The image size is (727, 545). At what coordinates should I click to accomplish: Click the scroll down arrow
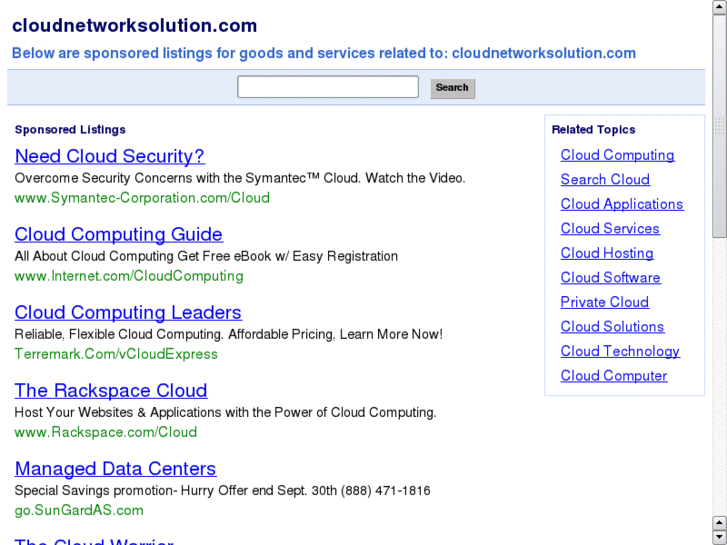[x=719, y=536]
